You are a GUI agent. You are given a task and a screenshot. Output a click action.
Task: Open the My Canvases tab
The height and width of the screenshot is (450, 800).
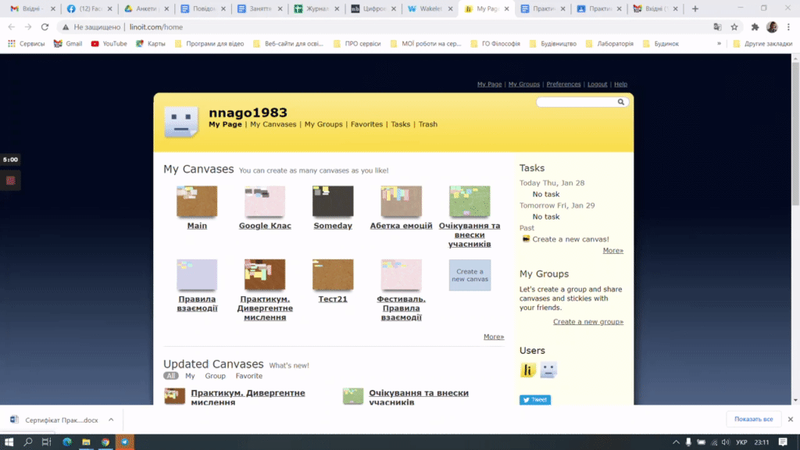click(x=273, y=124)
